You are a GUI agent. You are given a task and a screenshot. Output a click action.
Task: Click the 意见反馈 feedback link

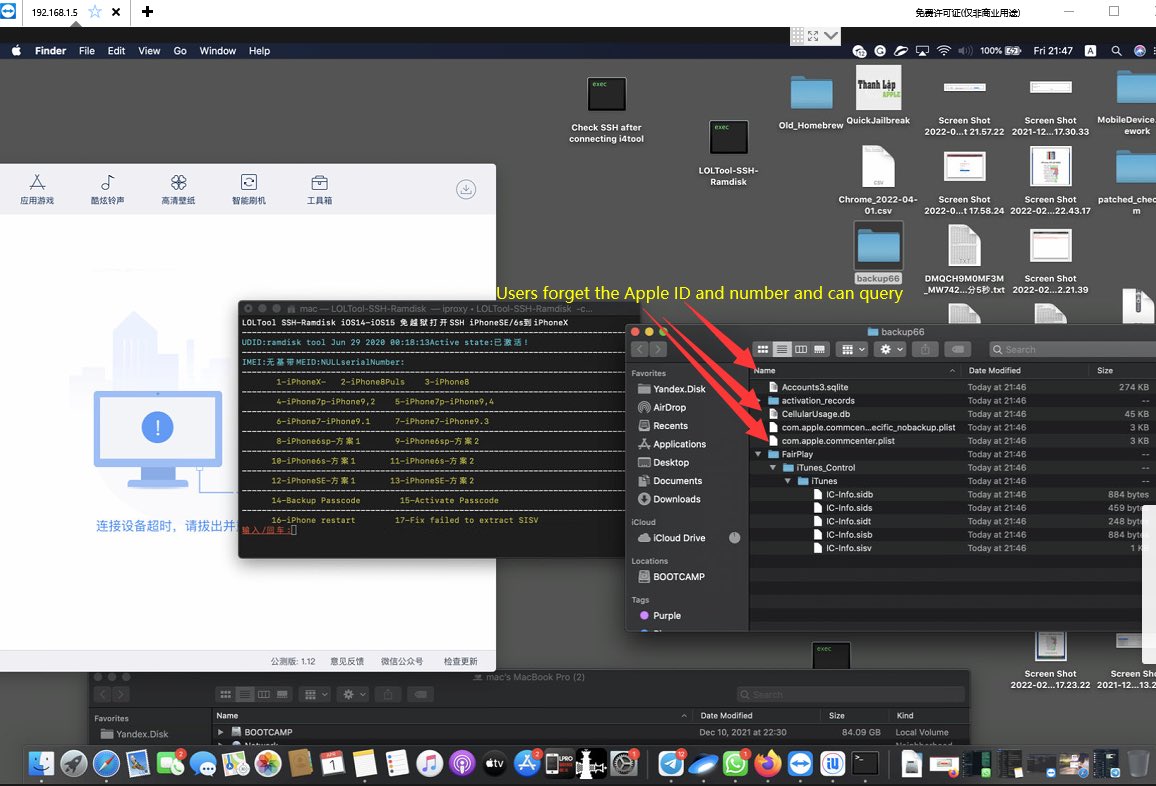[347, 661]
